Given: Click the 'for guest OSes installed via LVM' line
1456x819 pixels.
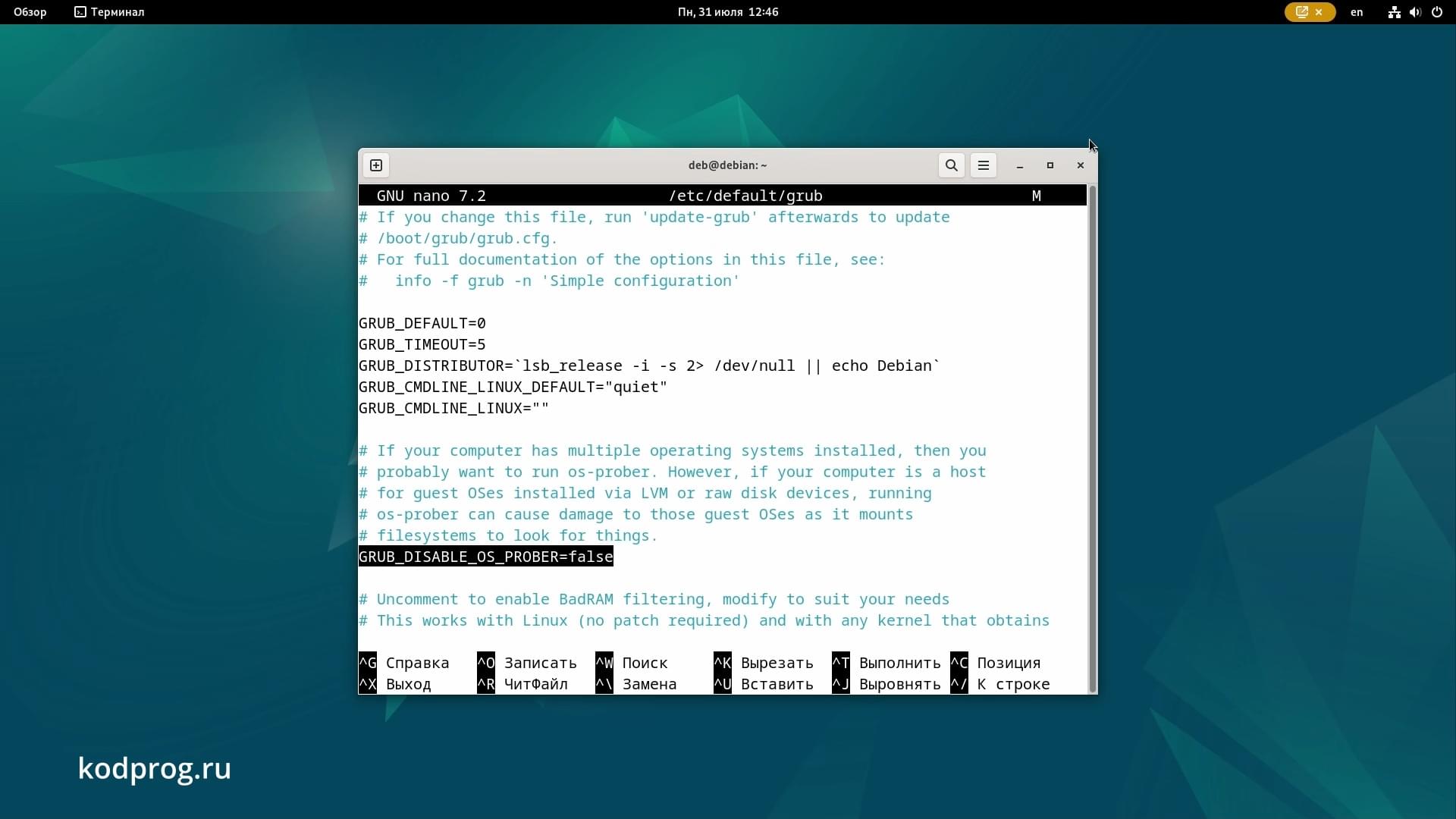Looking at the screenshot, I should pos(645,493).
